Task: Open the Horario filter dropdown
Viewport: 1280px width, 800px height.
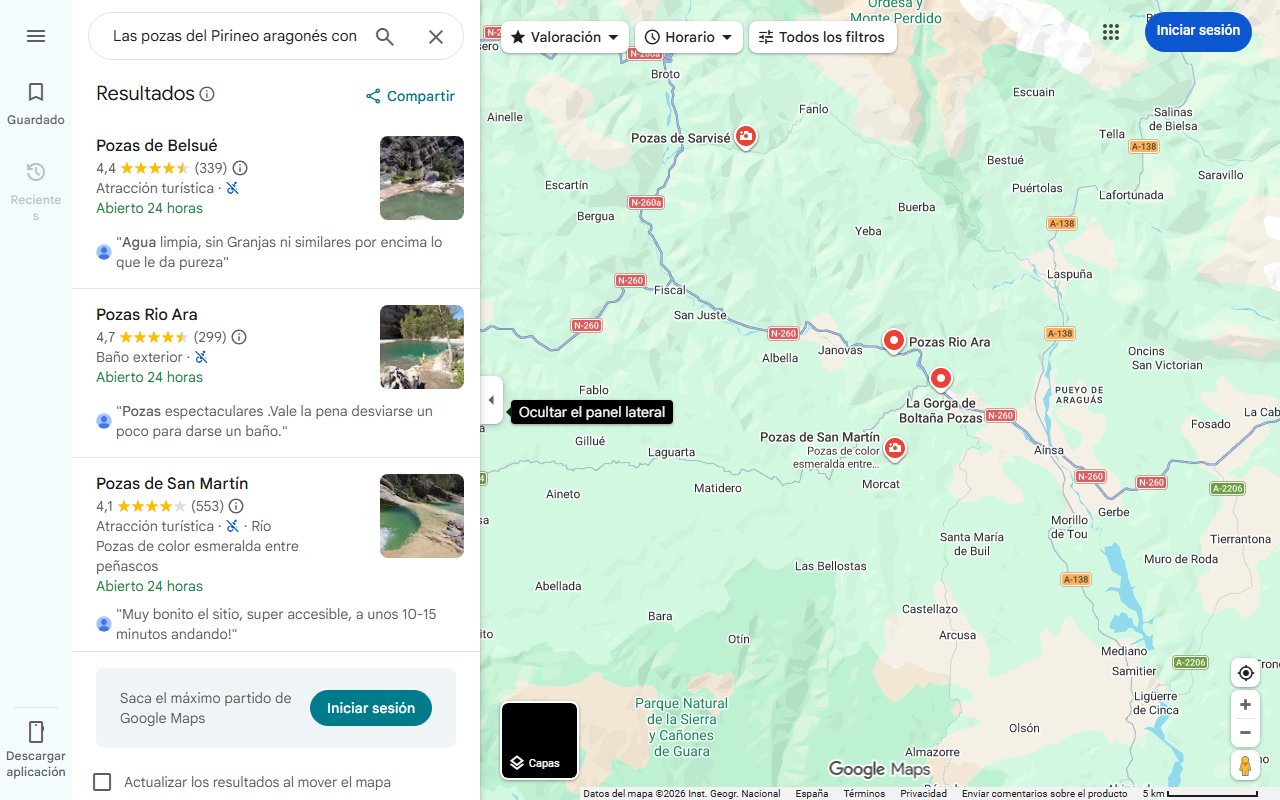Action: pos(689,36)
